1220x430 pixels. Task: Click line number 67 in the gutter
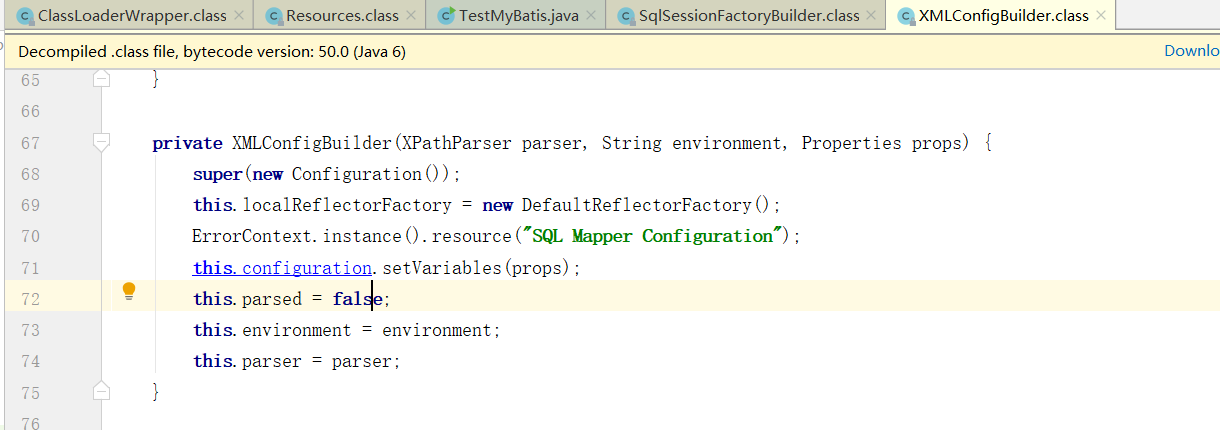tap(29, 143)
